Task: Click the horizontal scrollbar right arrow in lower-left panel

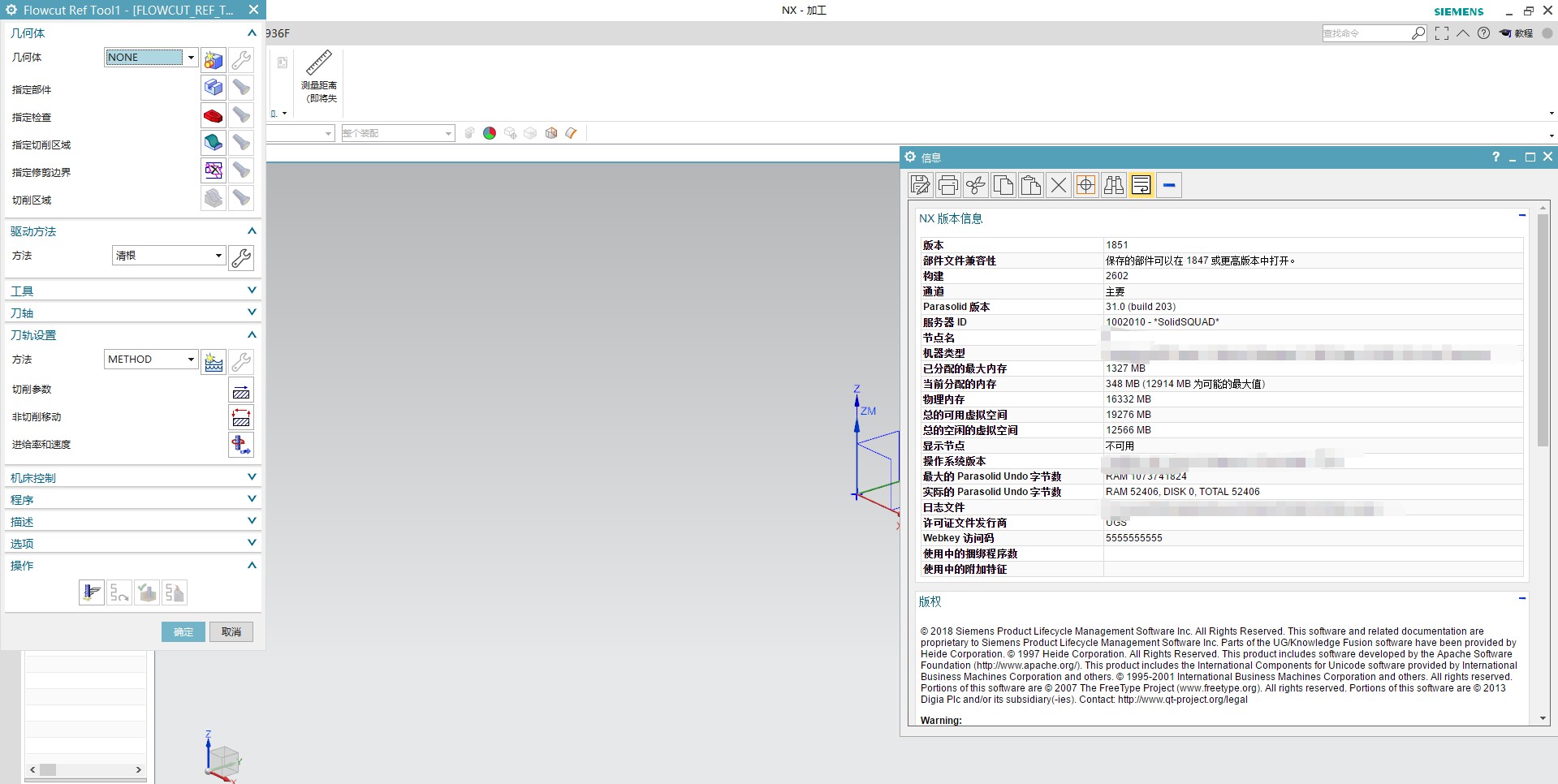Action: (139, 769)
